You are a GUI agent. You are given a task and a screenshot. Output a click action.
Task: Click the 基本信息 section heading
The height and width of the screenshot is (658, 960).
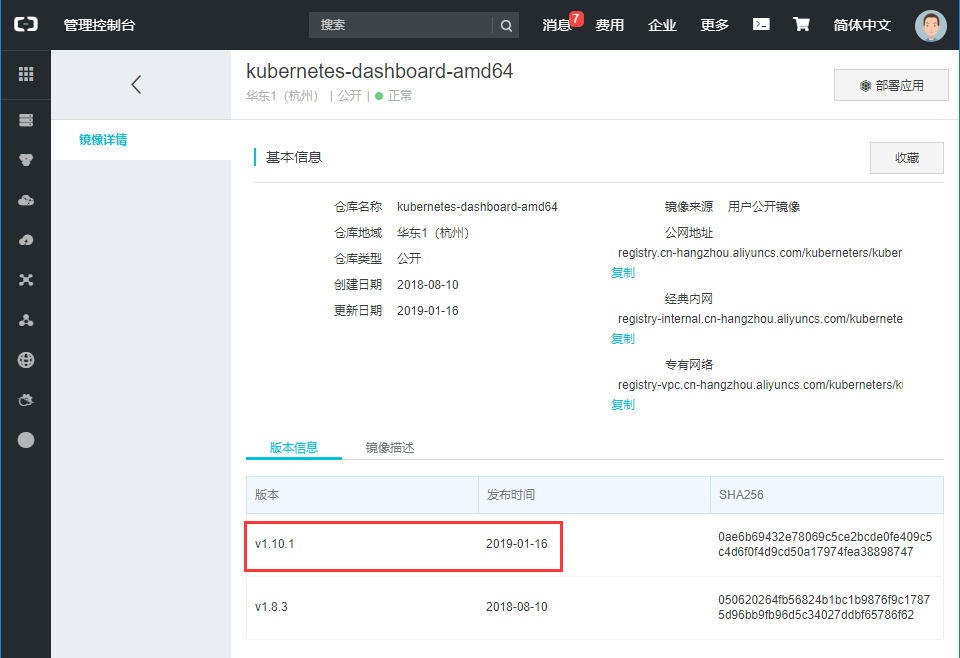point(294,157)
